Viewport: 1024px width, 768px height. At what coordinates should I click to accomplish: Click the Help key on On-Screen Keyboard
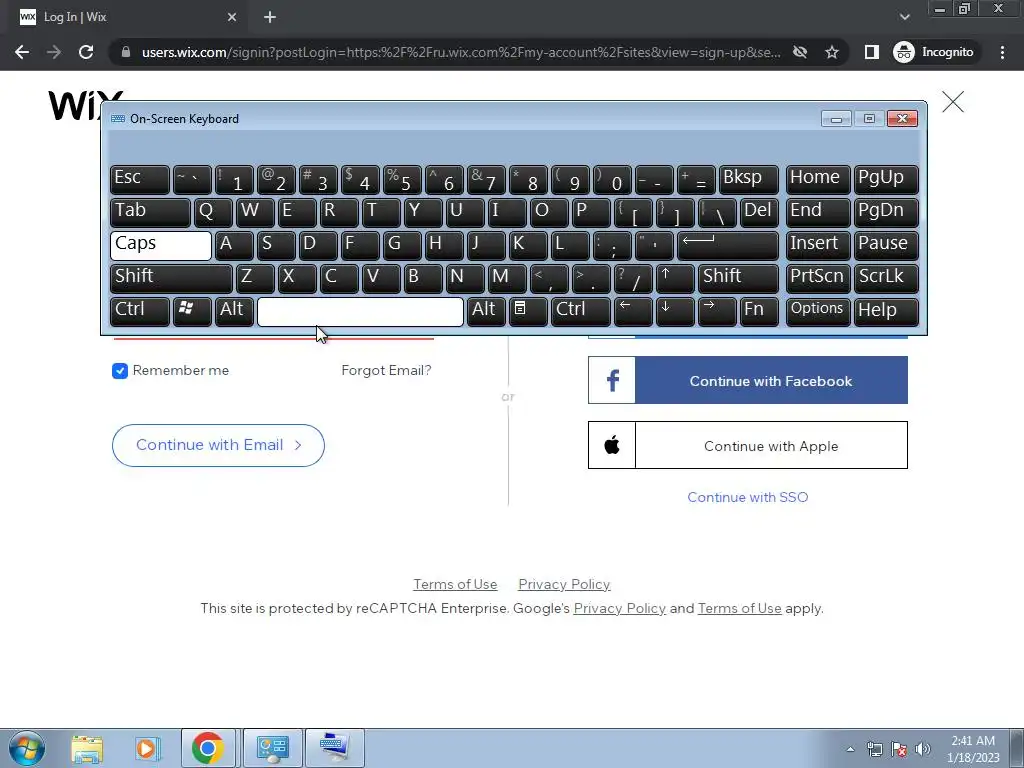point(886,312)
